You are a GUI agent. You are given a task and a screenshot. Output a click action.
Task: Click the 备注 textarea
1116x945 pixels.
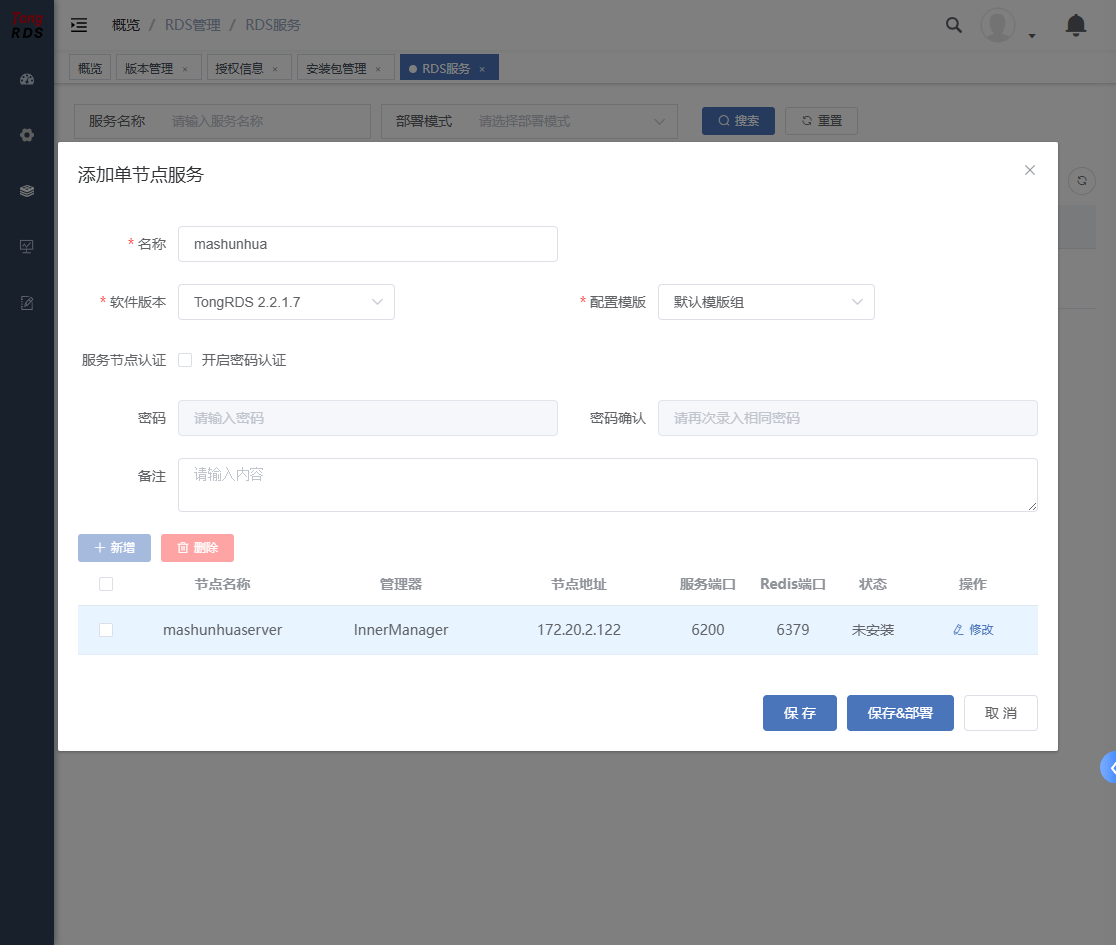[x=608, y=485]
